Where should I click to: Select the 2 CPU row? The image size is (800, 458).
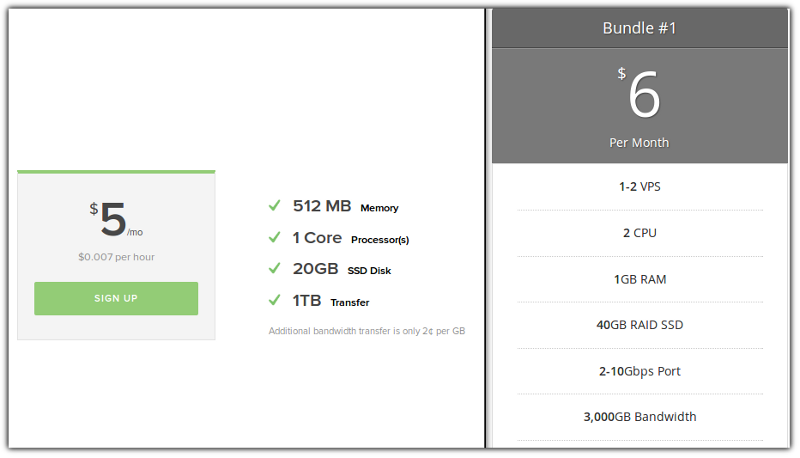tap(639, 233)
